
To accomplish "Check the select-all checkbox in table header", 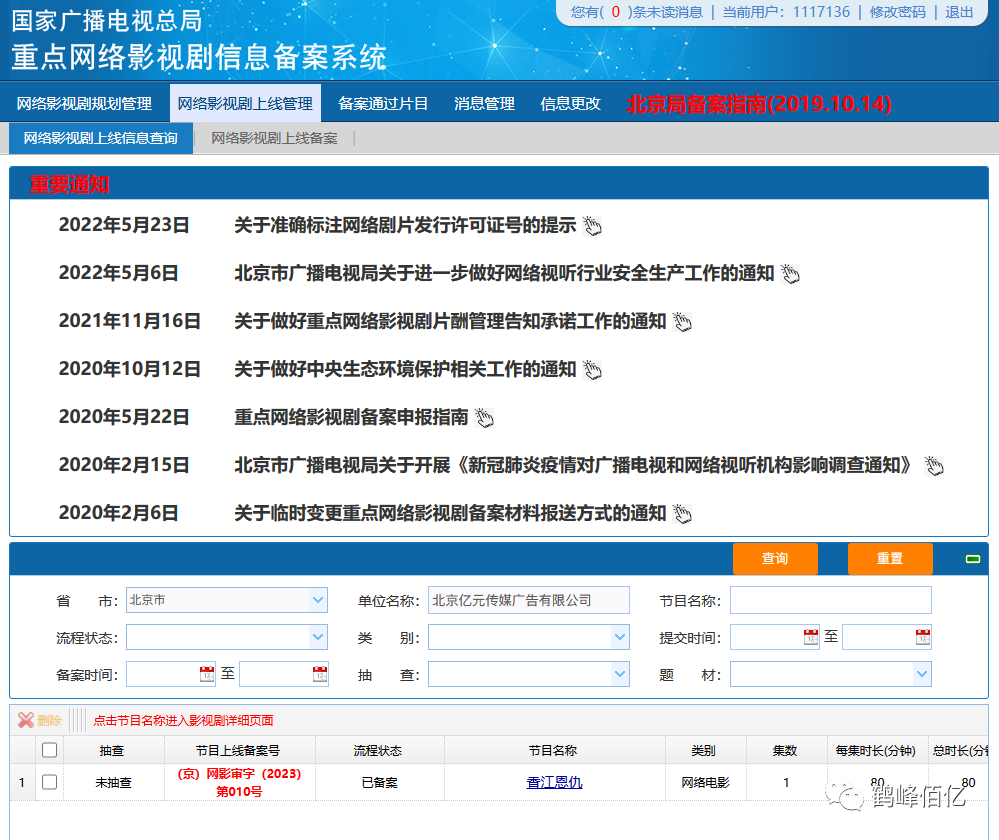I will tap(49, 749).
